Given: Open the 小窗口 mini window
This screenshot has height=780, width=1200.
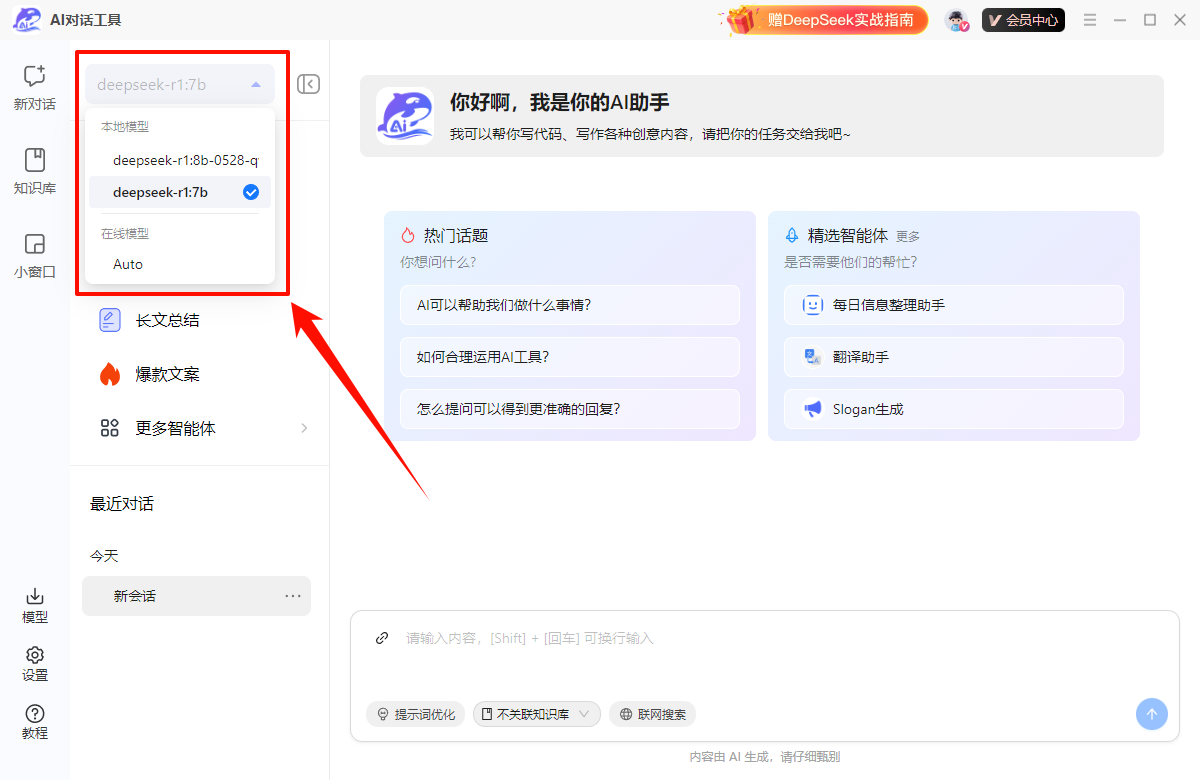Looking at the screenshot, I should pos(35,255).
